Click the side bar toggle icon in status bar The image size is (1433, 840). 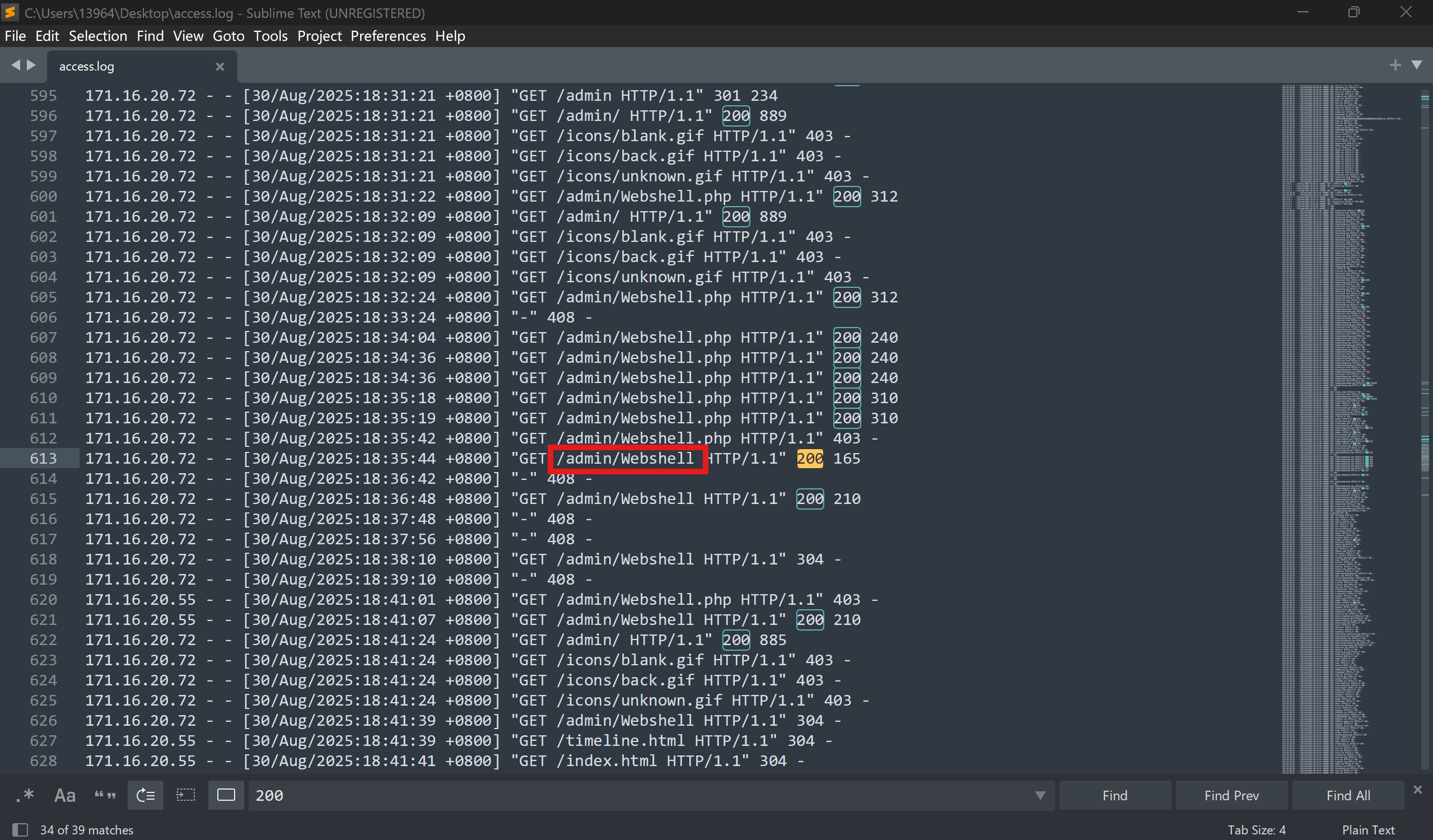coord(21,830)
